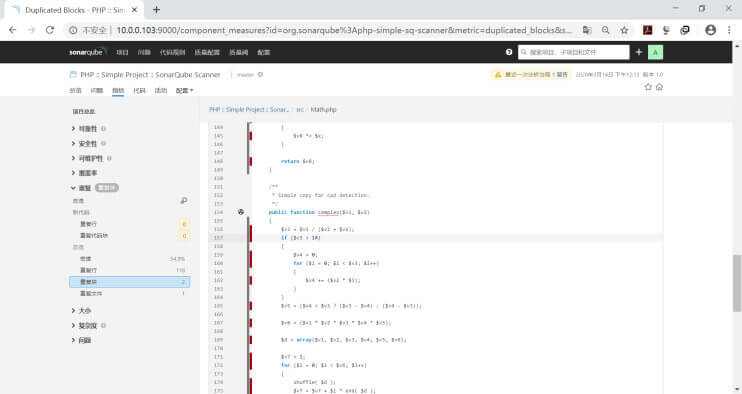The image size is (742, 394).
Task: Switch to the project 代码 tab
Action: 139,90
